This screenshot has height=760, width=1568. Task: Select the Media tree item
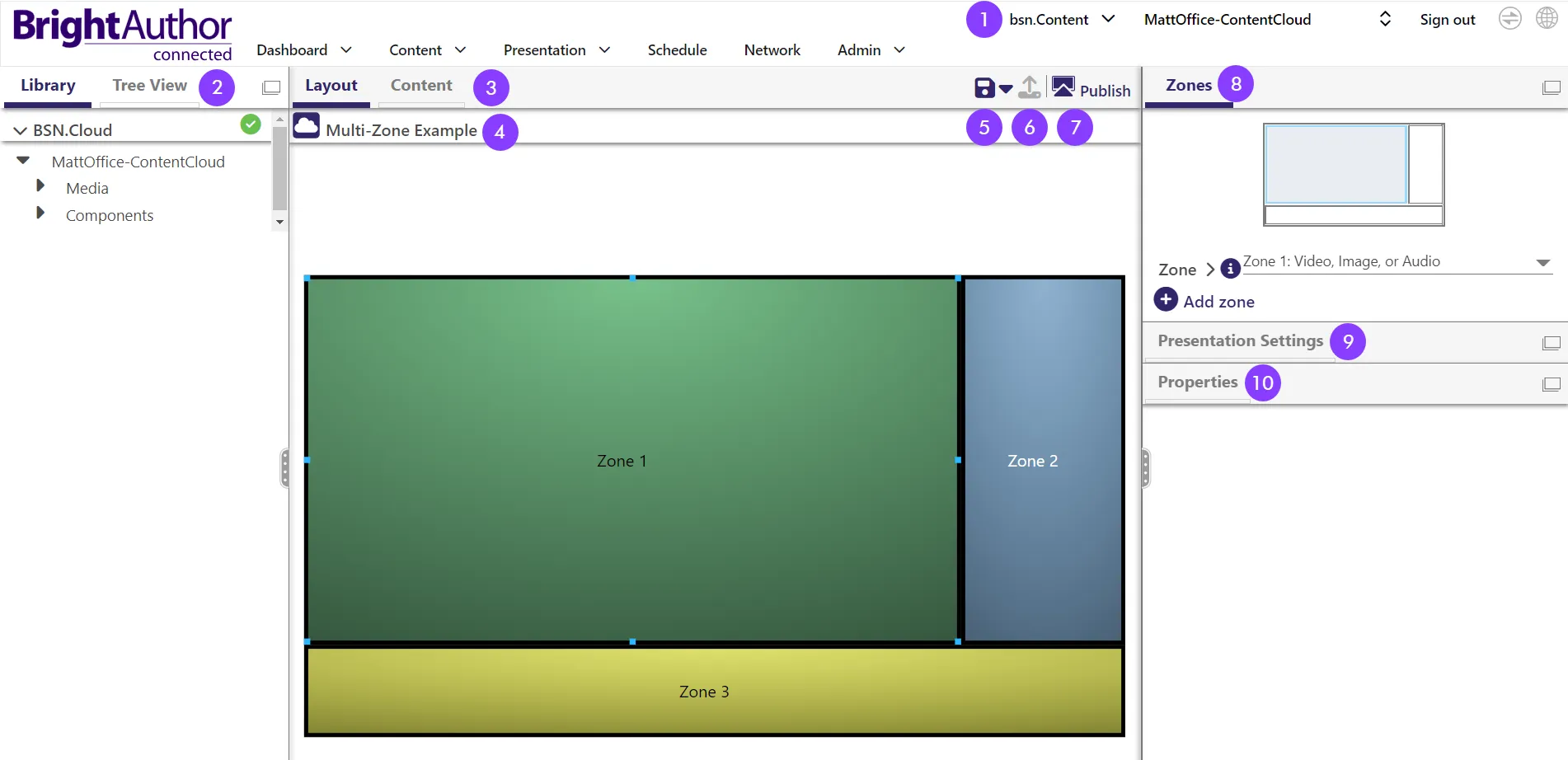tap(87, 188)
